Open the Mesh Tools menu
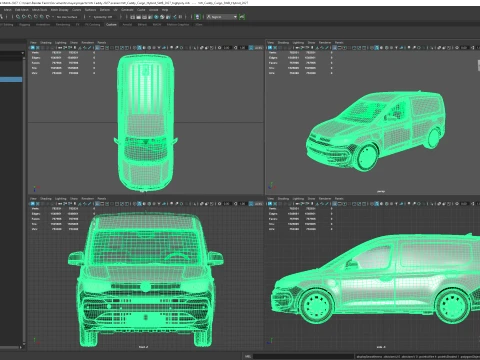This screenshot has height=360, width=480. (x=39, y=10)
